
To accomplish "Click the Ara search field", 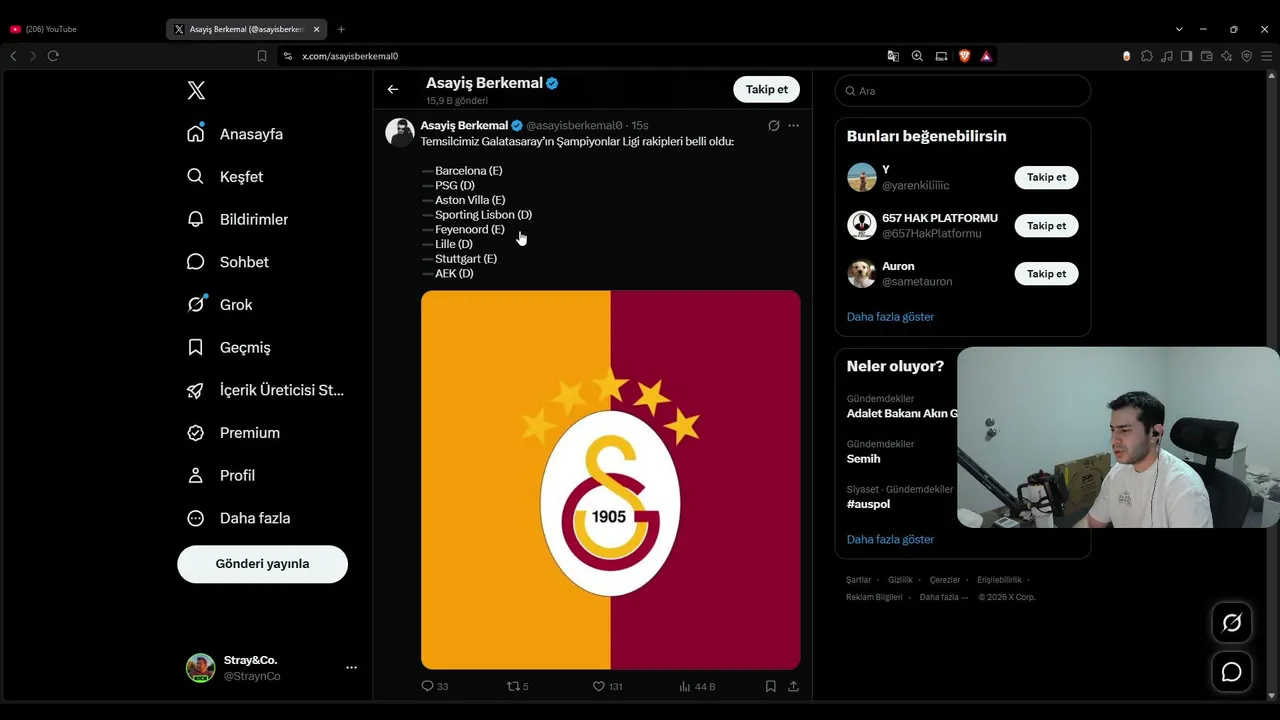I will [x=963, y=91].
